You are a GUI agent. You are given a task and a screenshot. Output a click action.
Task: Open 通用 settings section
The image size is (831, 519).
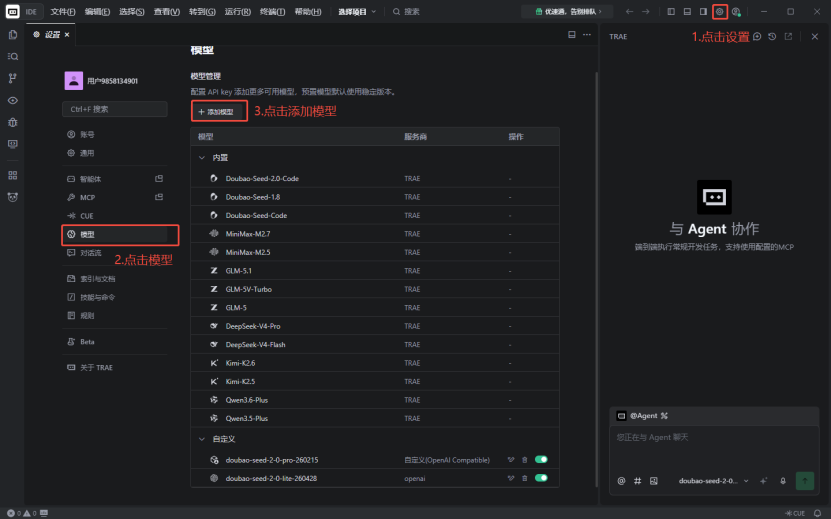tap(114, 153)
